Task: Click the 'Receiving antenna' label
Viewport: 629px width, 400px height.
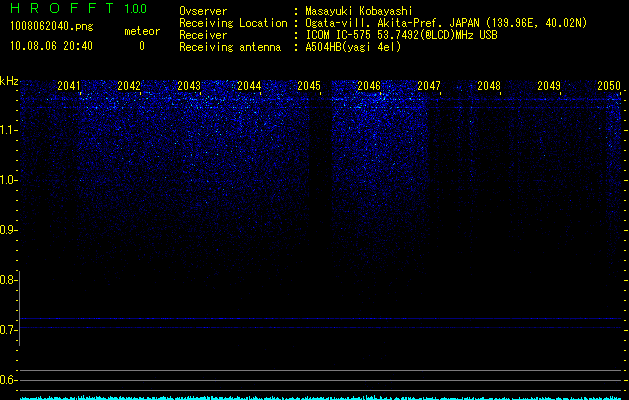Action: click(x=230, y=47)
